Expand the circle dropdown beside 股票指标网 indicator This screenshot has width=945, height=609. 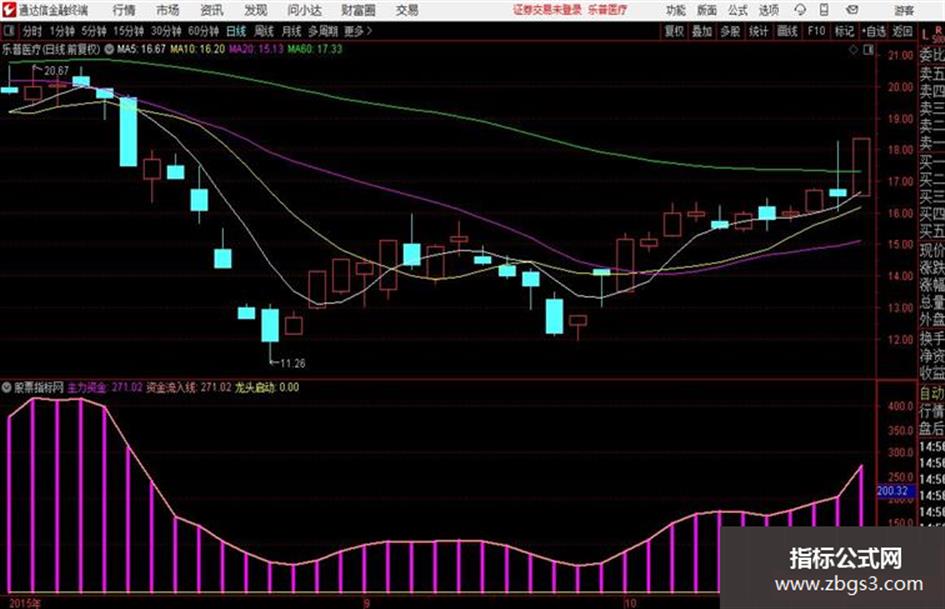pyautogui.click(x=7, y=387)
